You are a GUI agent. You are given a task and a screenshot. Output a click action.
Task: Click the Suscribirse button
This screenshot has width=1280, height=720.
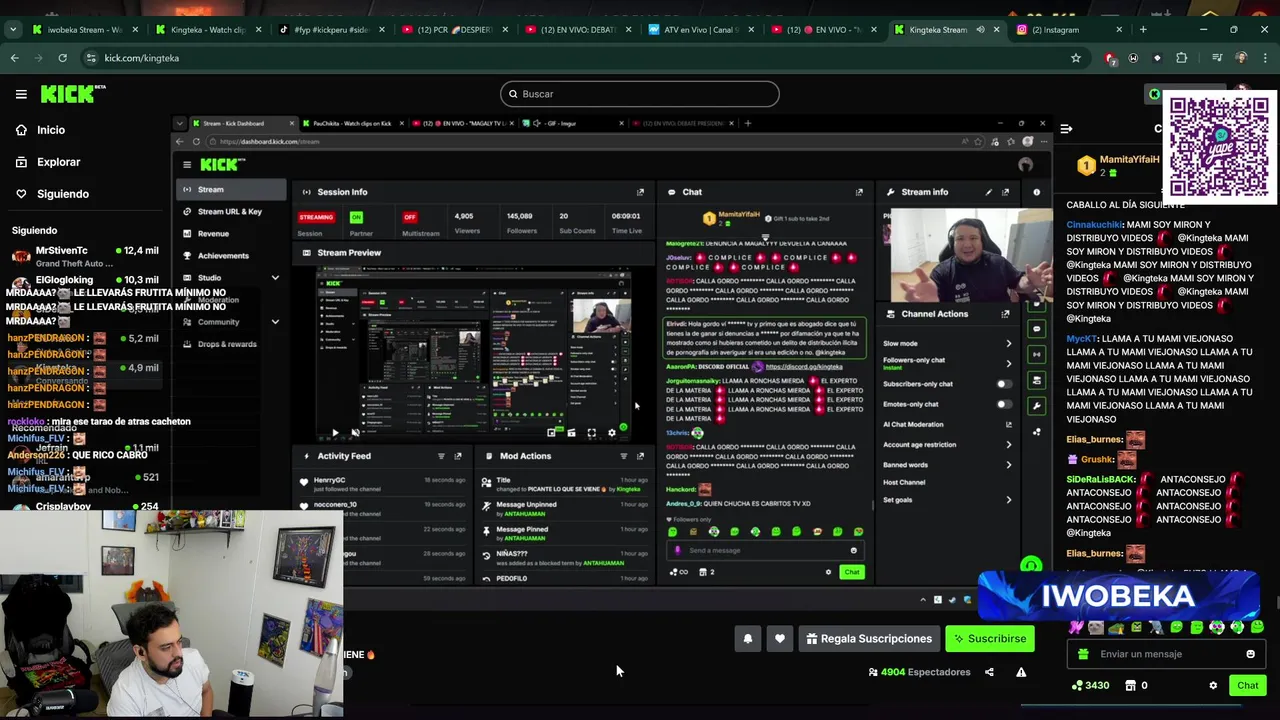(x=990, y=639)
